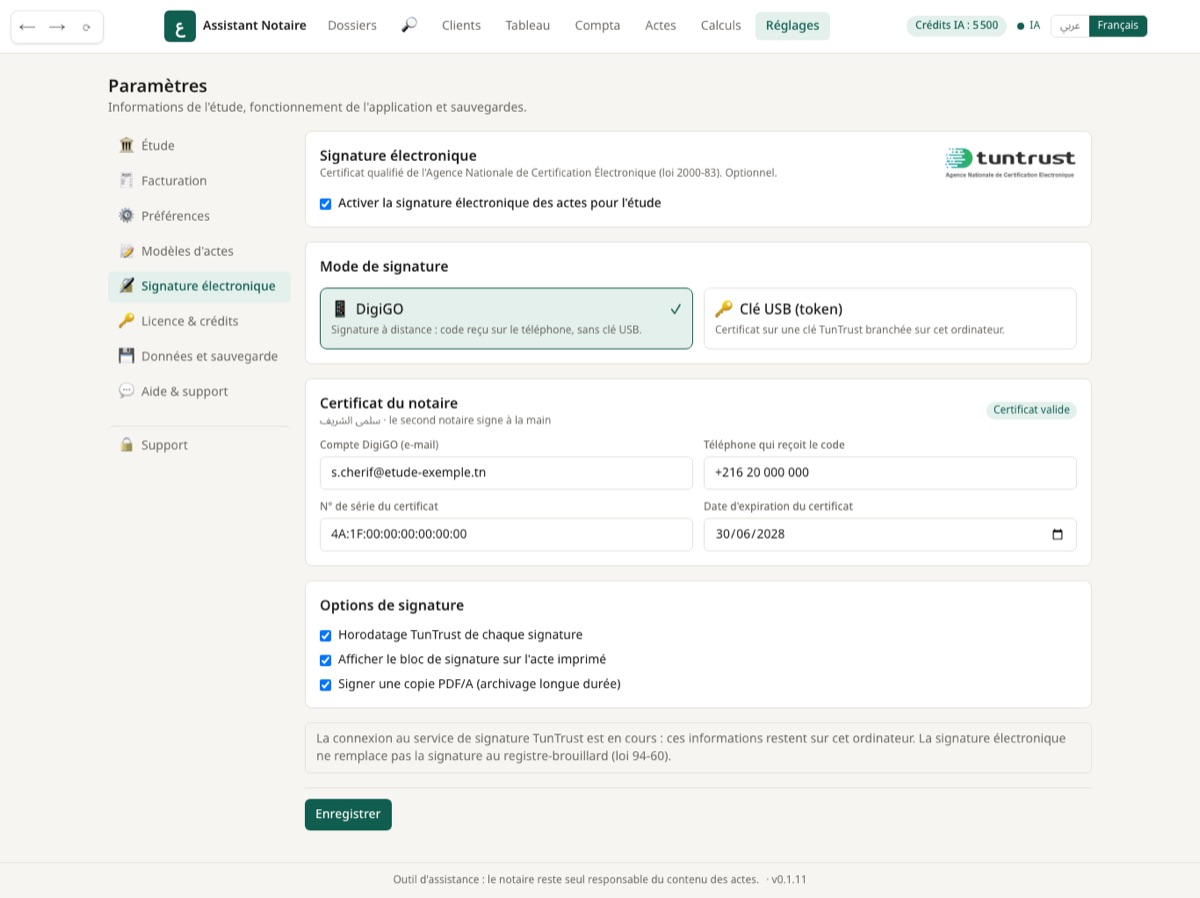The width and height of the screenshot is (1200, 898).
Task: Edit the Compte DigiGO e-mail field
Action: point(506,473)
